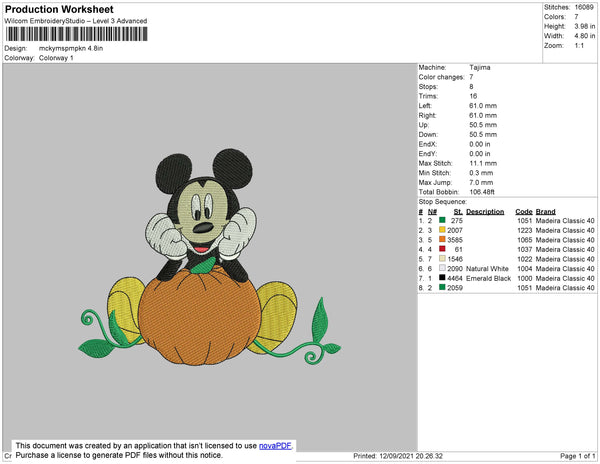Click cream swatch for stop 5 (1546 stitches)
This screenshot has height=464, width=600.
click(442, 259)
